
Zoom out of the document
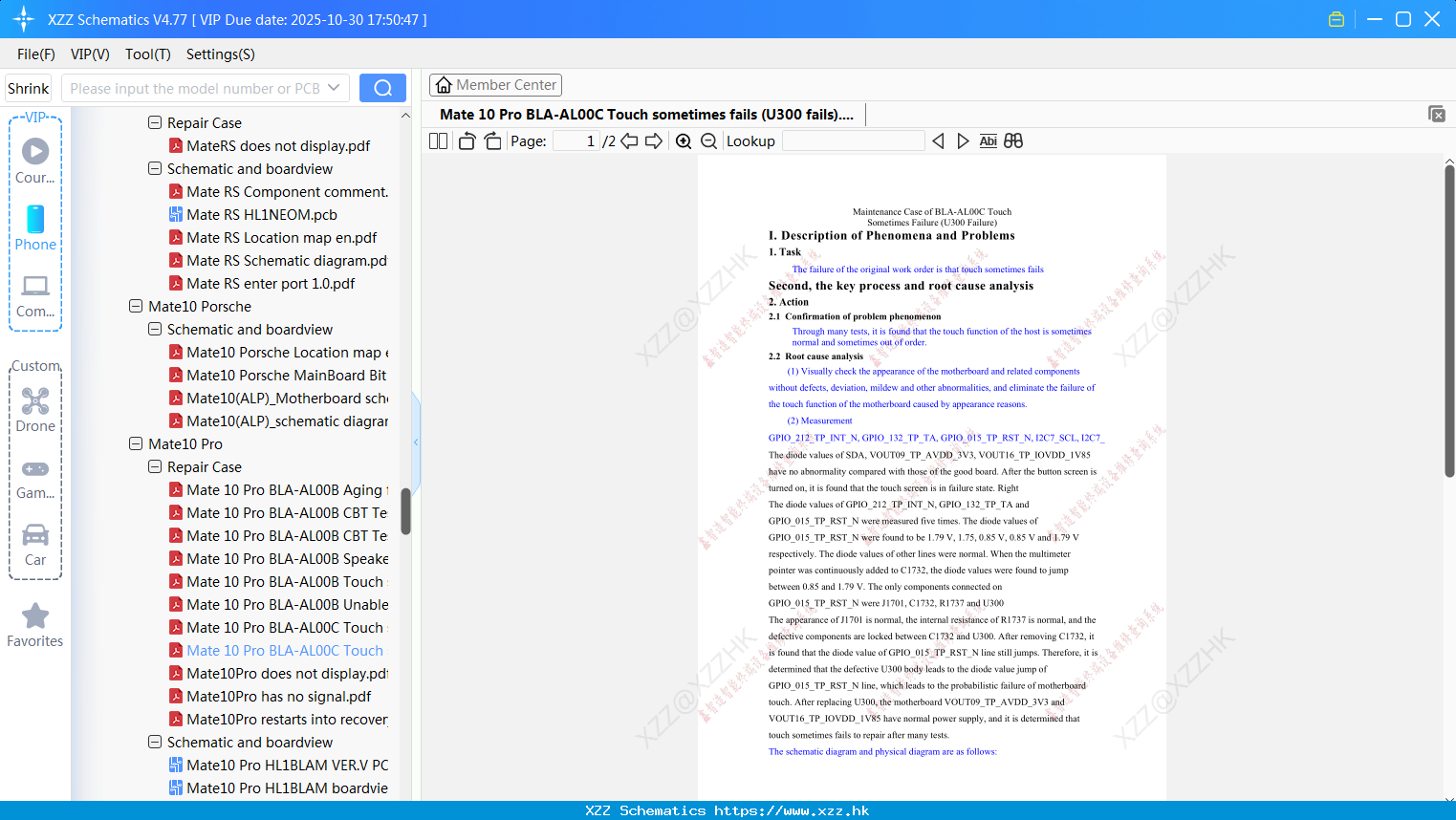[x=708, y=141]
